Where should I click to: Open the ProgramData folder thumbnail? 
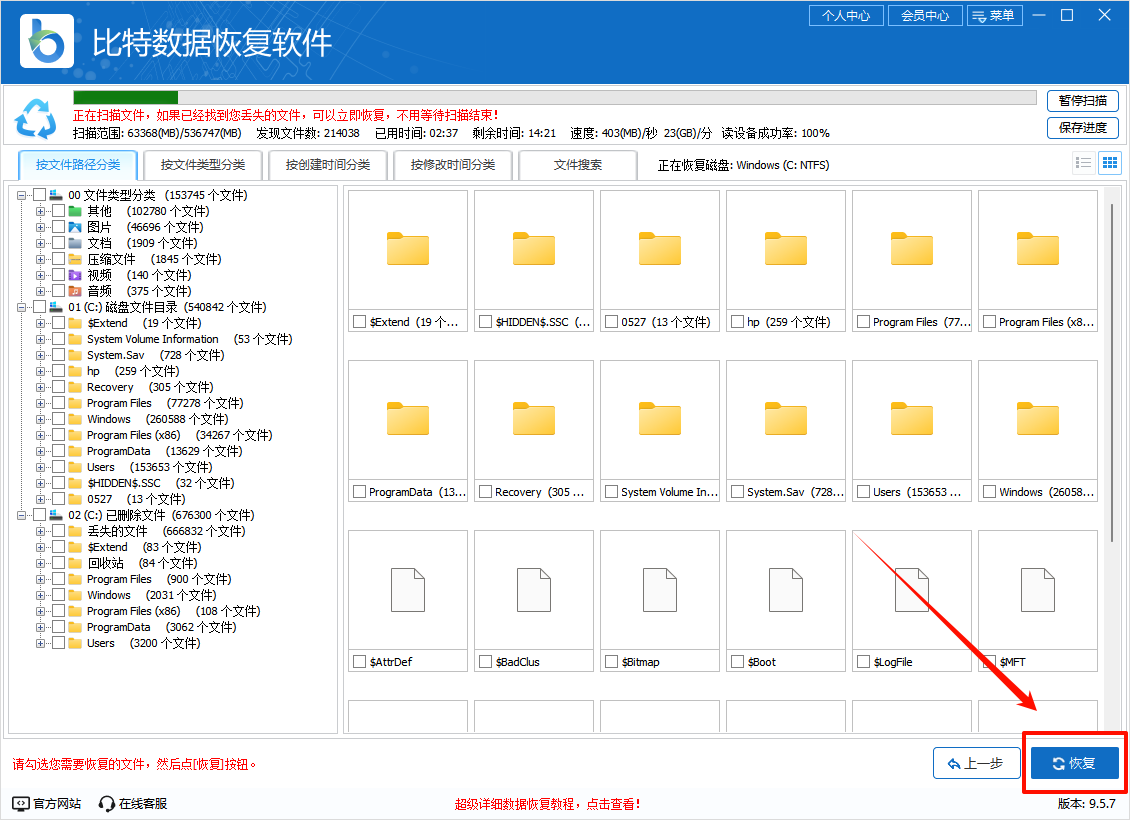coord(407,421)
